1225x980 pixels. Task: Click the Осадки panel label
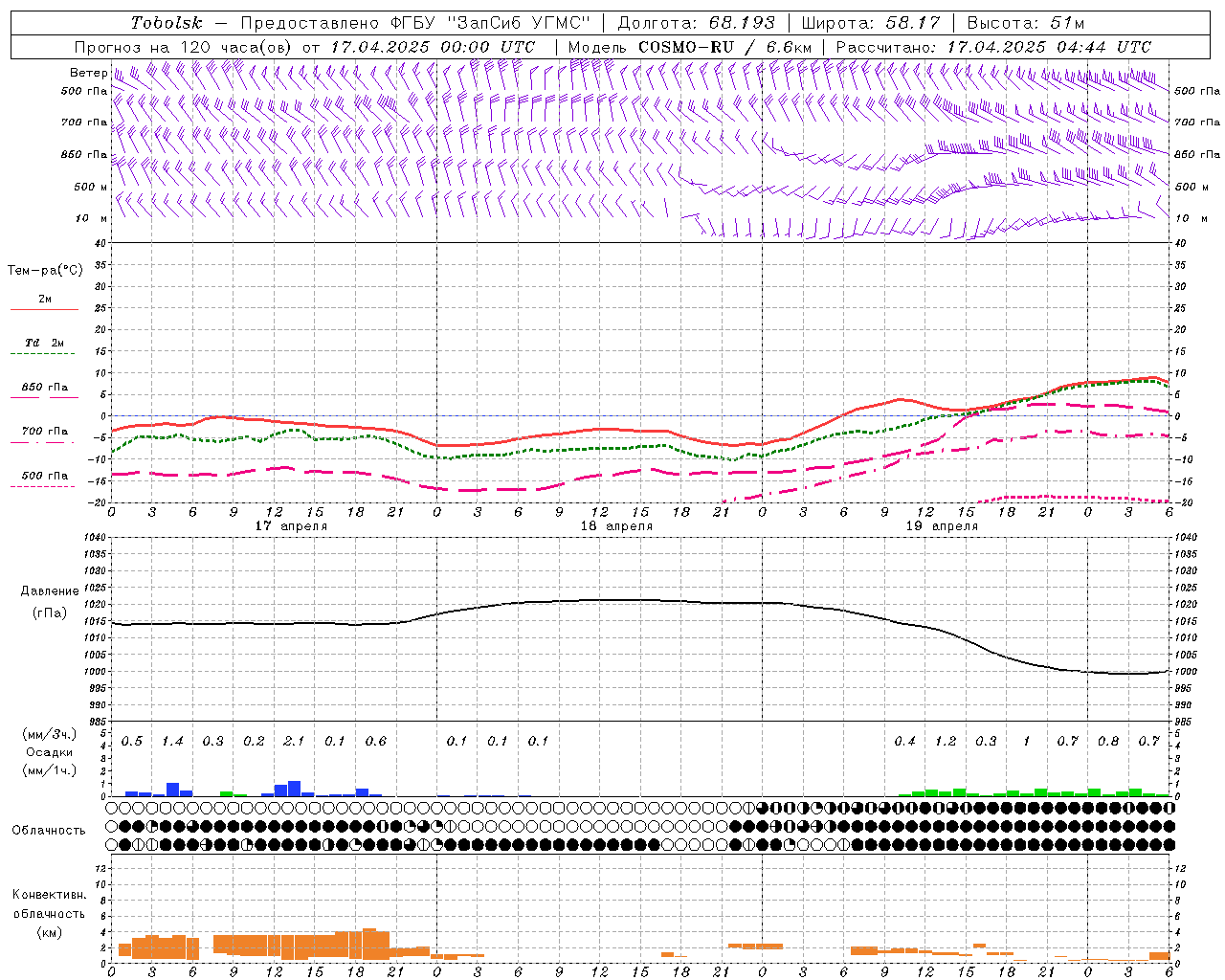pyautogui.click(x=50, y=752)
